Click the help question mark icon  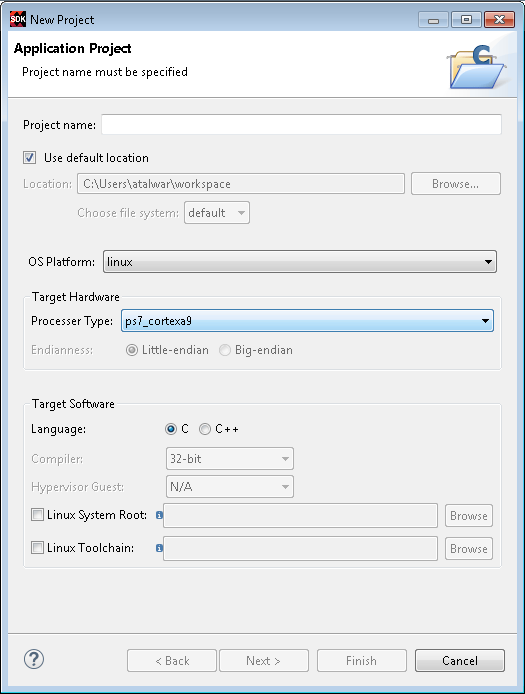click(x=34, y=659)
